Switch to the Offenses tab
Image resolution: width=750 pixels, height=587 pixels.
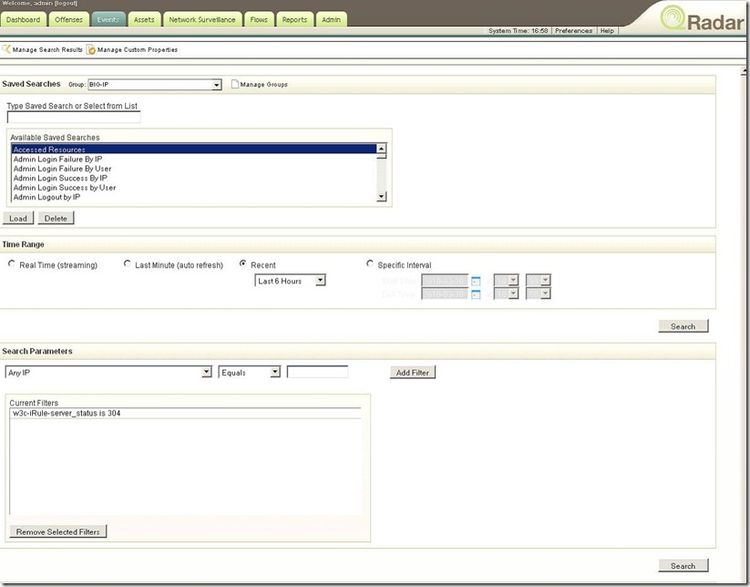pyautogui.click(x=69, y=20)
